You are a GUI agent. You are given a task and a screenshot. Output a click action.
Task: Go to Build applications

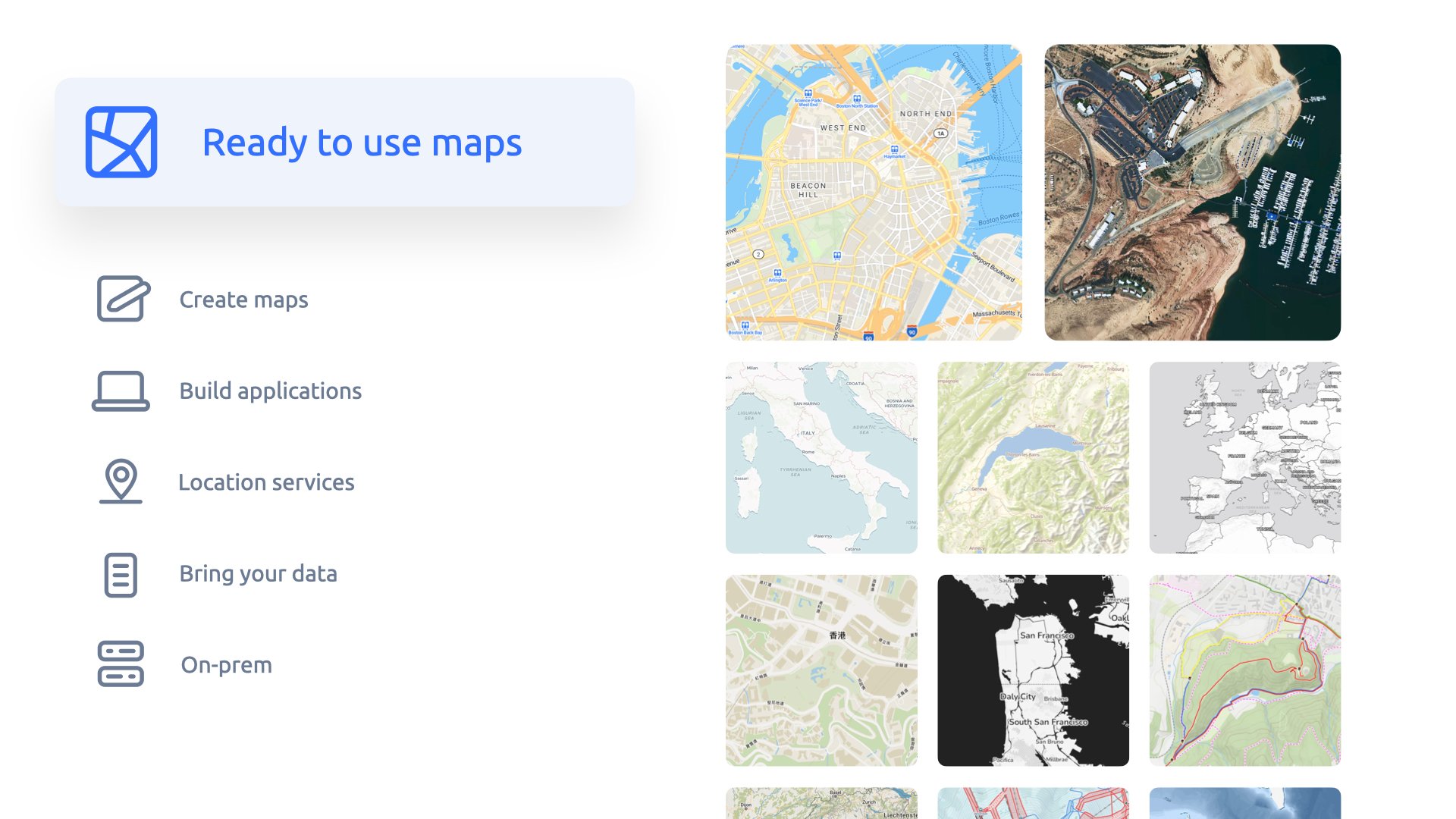270,391
